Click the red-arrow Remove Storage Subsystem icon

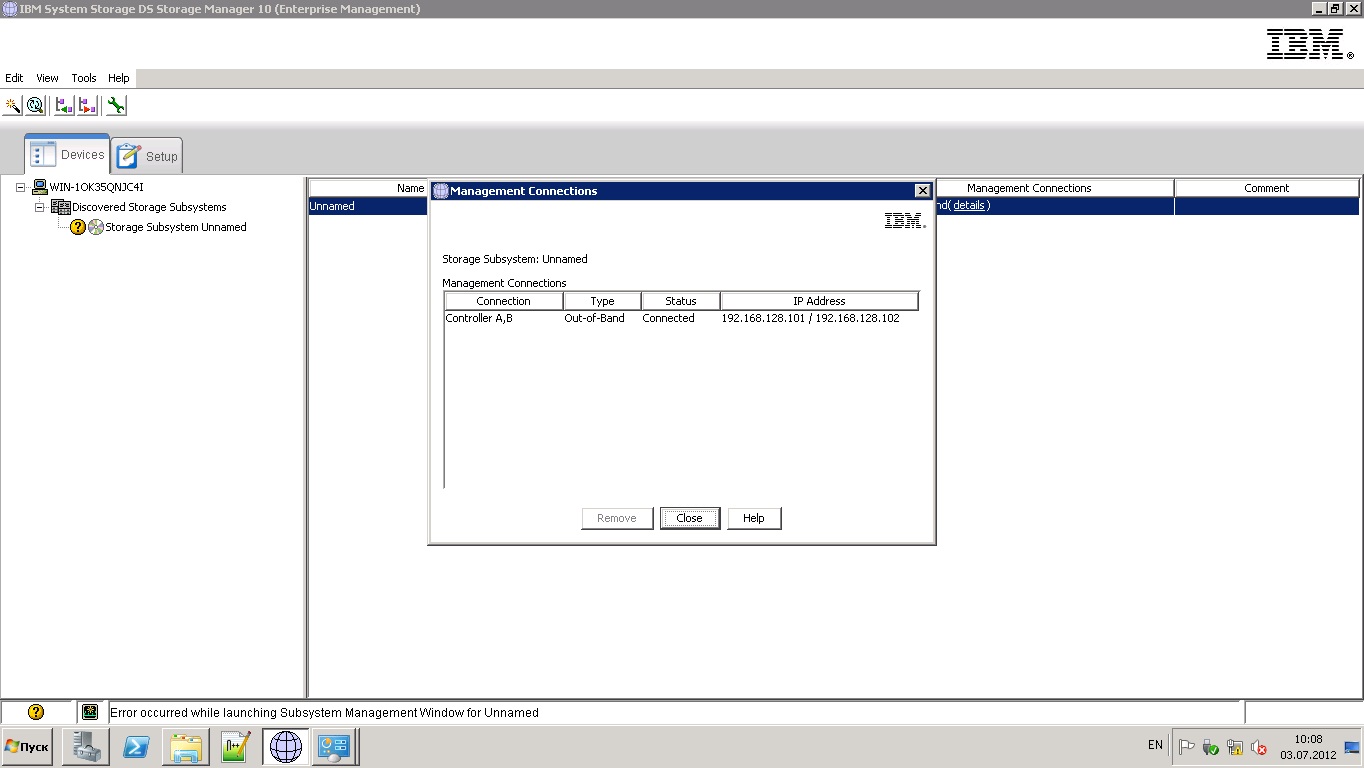pyautogui.click(x=87, y=105)
